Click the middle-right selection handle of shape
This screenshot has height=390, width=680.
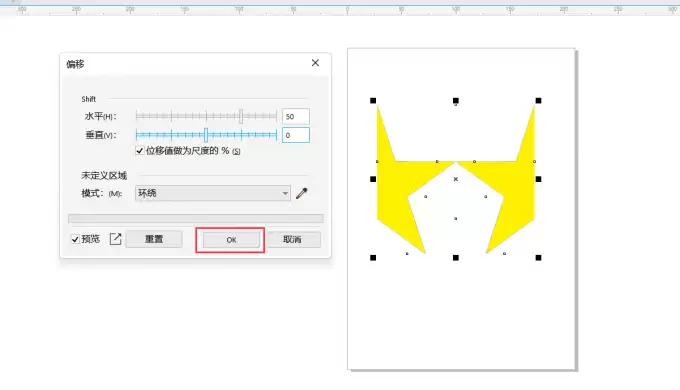click(538, 179)
